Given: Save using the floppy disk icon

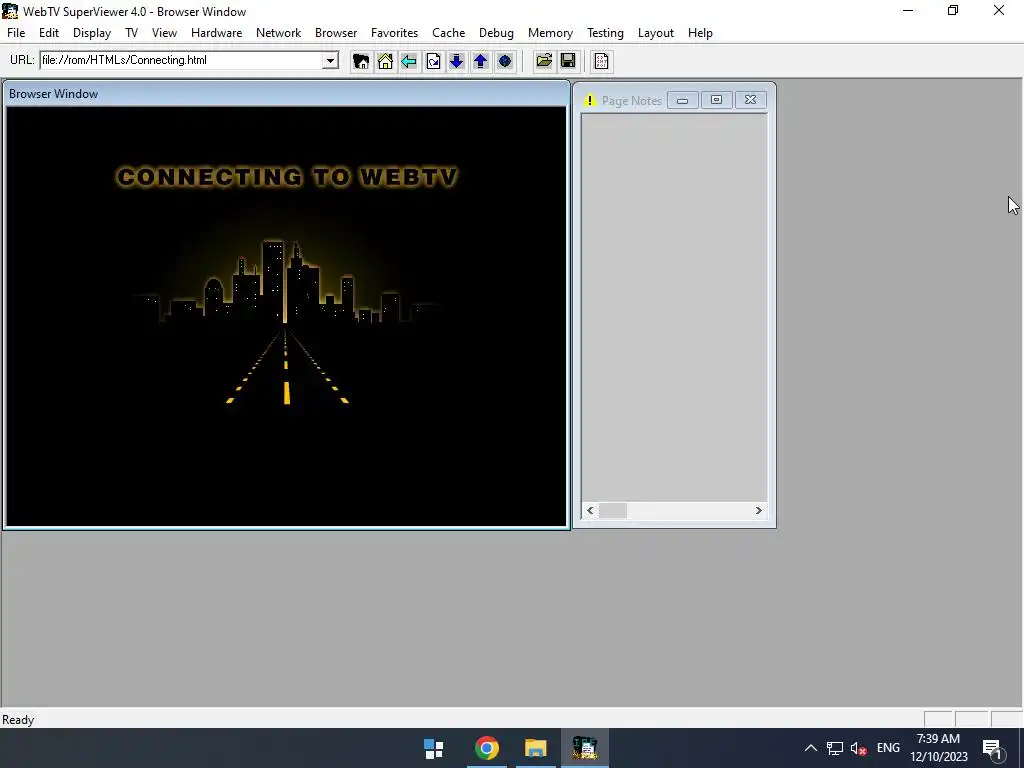Looking at the screenshot, I should click(568, 61).
